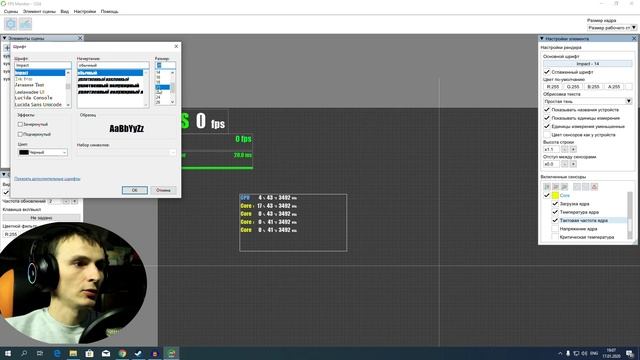Select the обычный font style
Viewport: 640px width, 360px height.
coord(110,73)
